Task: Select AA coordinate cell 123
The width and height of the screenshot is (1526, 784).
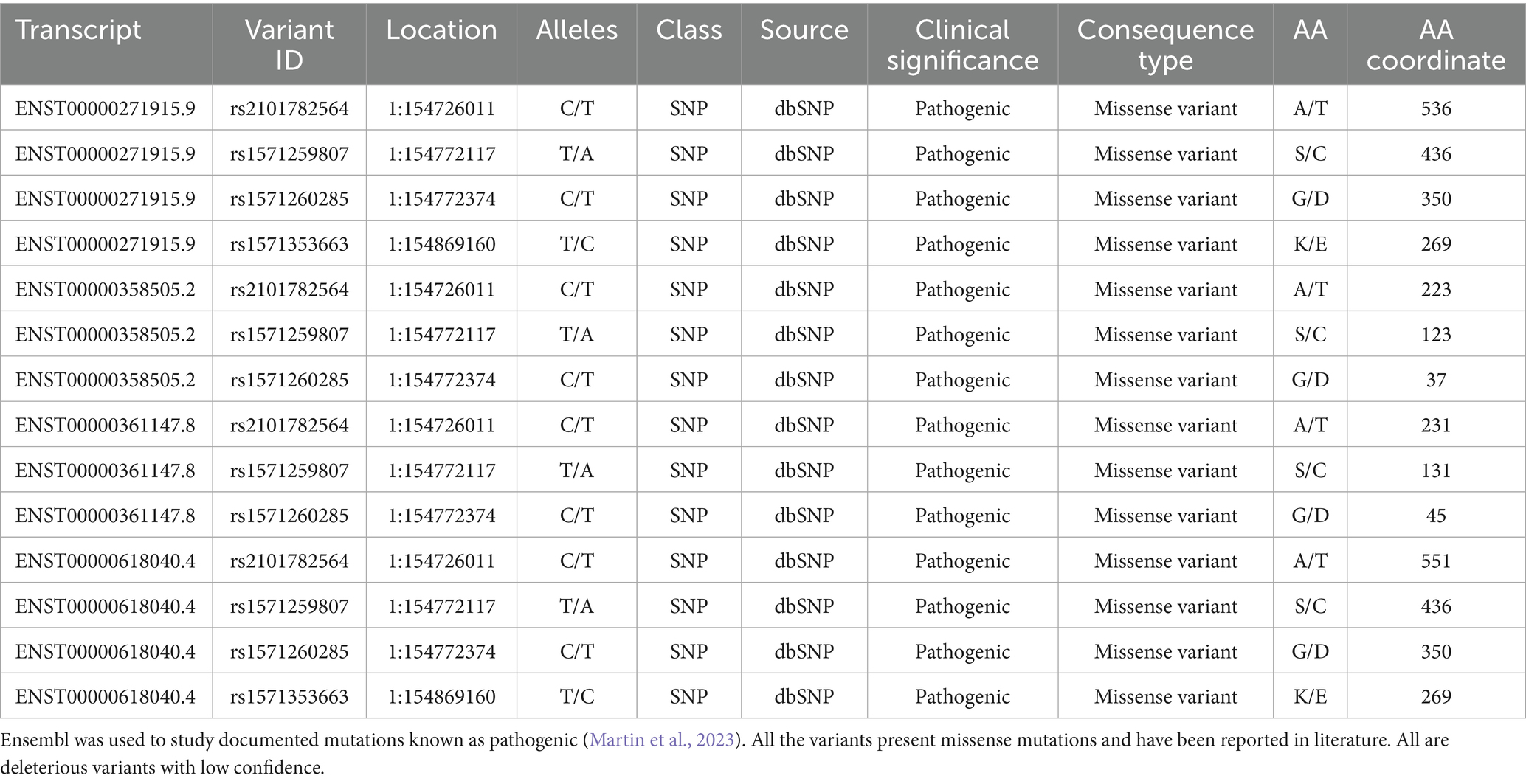Action: point(1435,335)
